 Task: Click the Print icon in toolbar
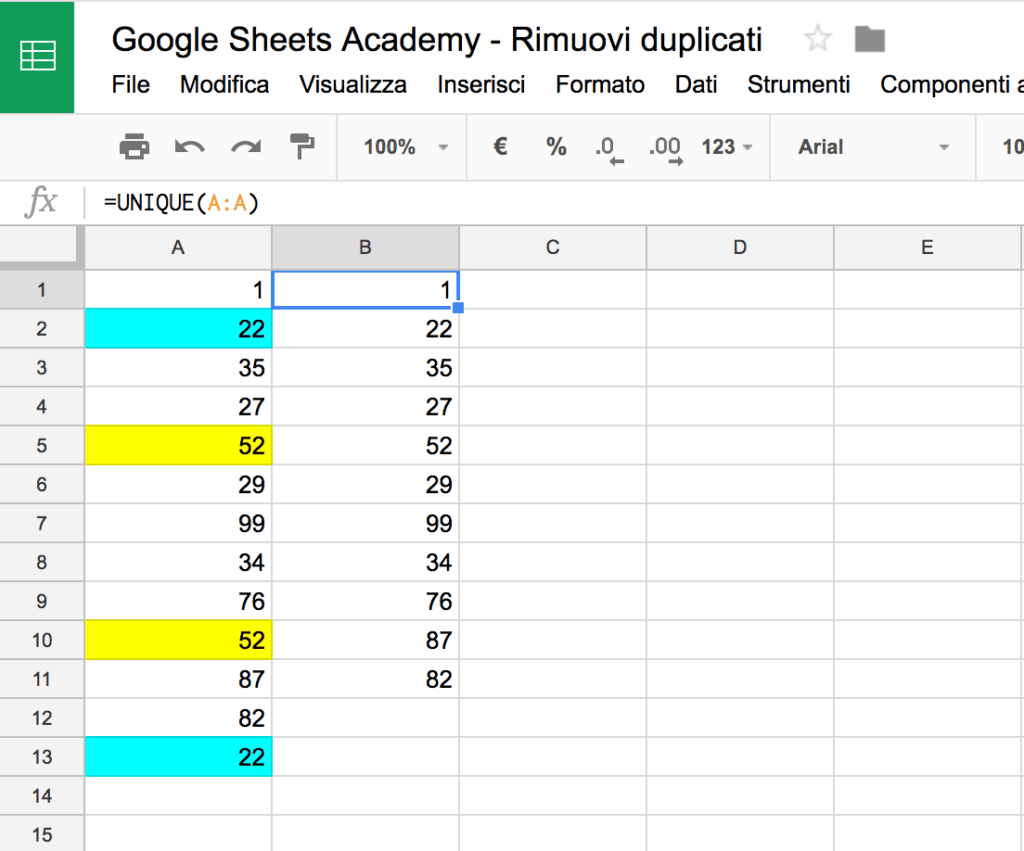[x=135, y=146]
